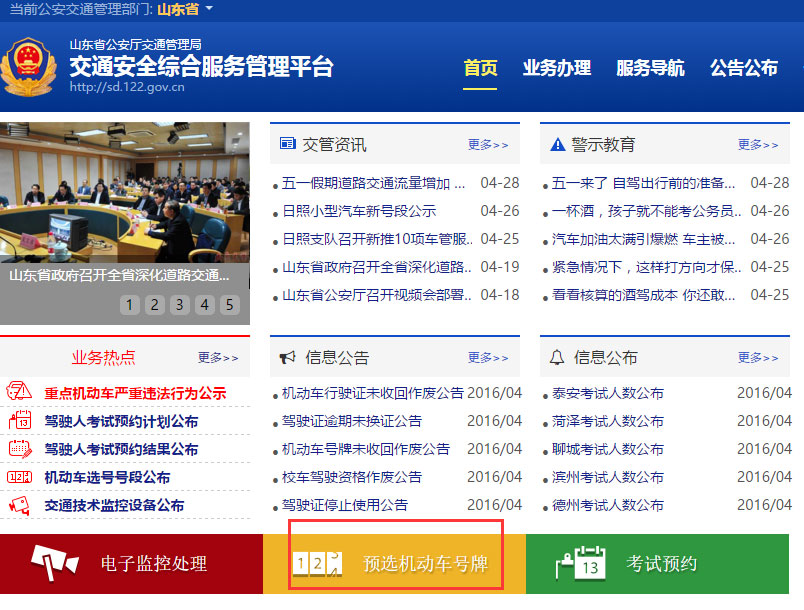Click the 信息公布 bell icon
The width and height of the screenshot is (804, 610).
(557, 357)
